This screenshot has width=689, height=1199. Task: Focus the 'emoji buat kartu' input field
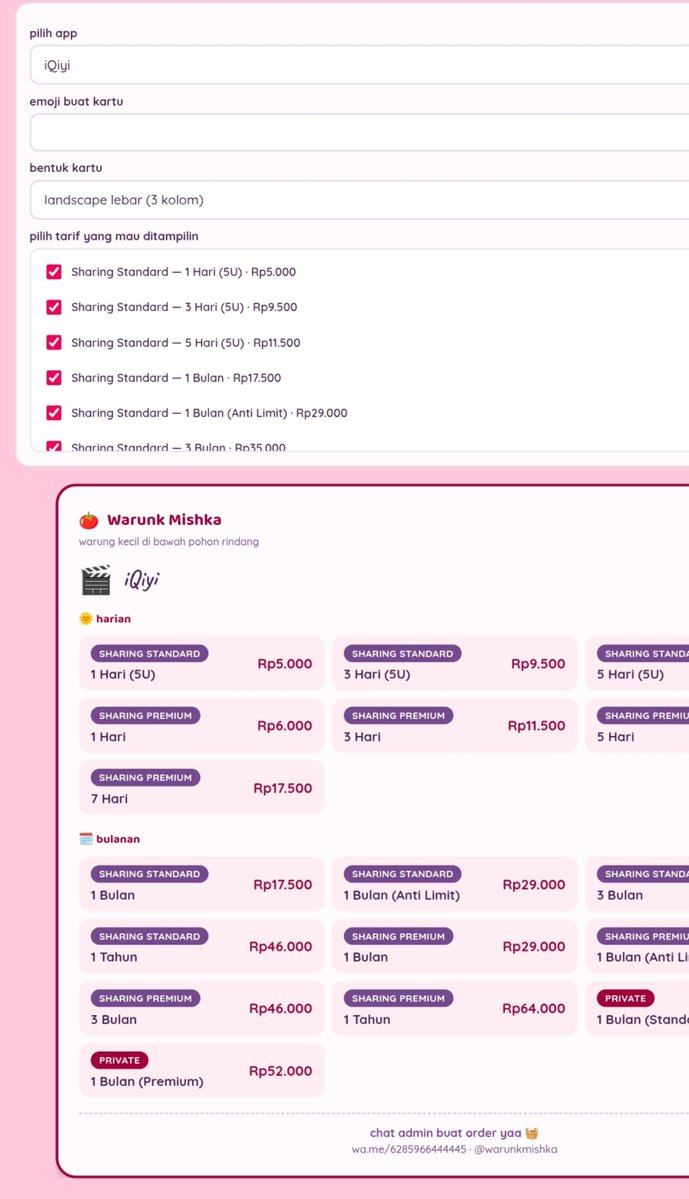pos(359,132)
